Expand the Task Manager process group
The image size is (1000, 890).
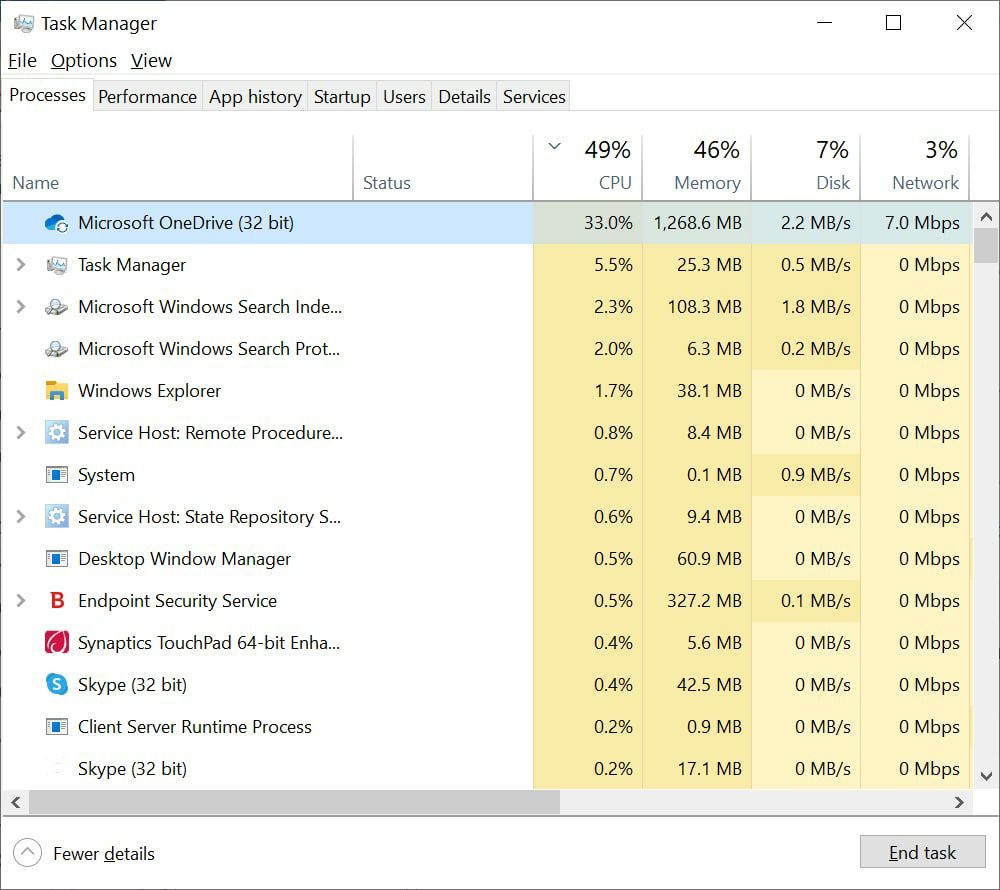(21, 265)
